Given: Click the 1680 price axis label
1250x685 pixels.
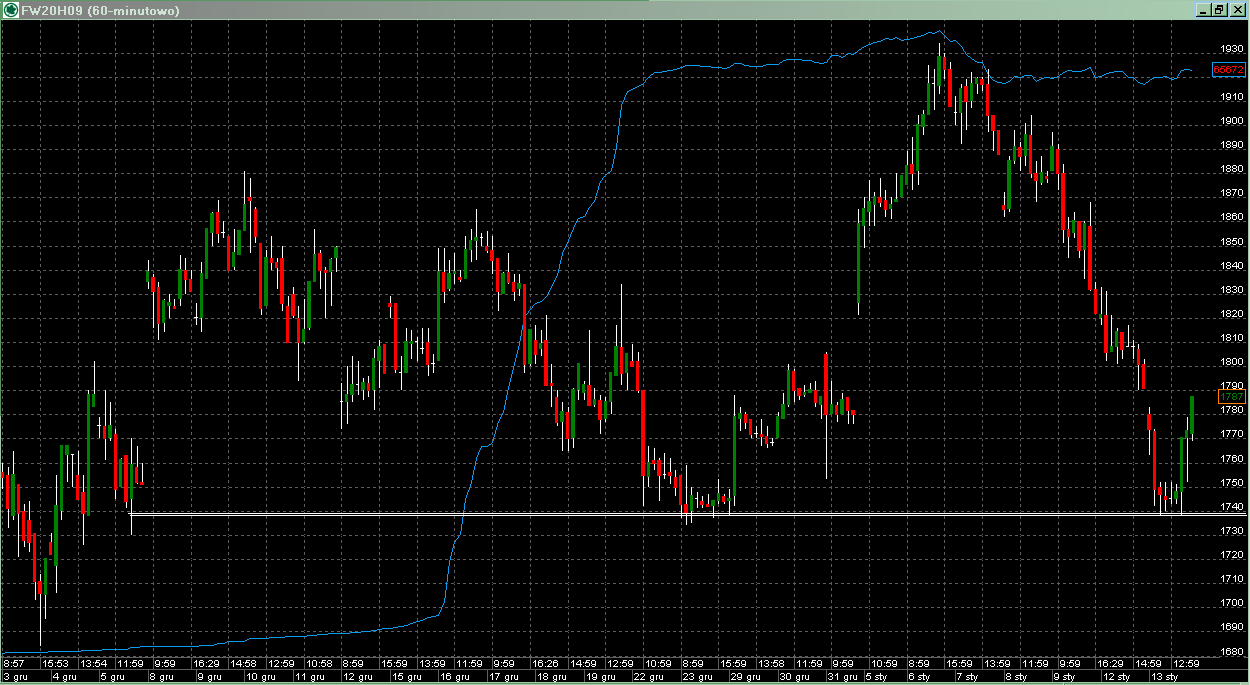Looking at the screenshot, I should (1232, 652).
